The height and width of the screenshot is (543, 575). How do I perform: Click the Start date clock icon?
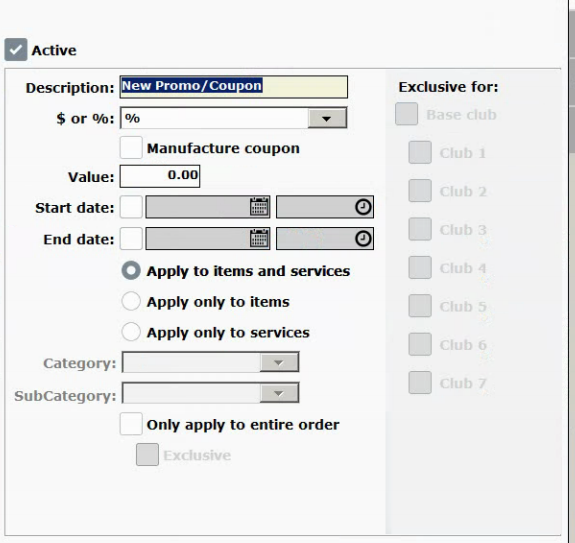(x=363, y=207)
